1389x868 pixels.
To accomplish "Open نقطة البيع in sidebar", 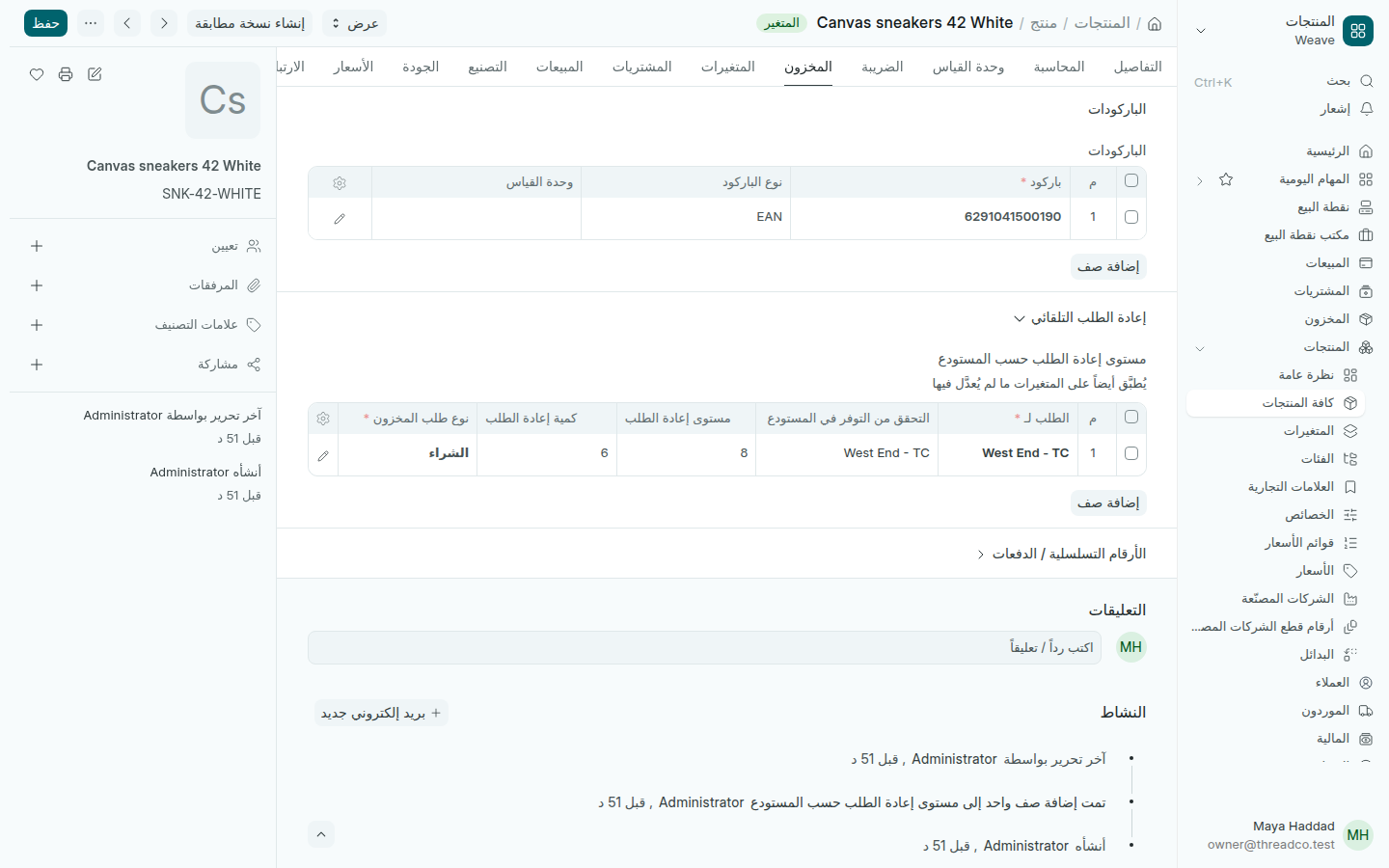I will (1282, 207).
